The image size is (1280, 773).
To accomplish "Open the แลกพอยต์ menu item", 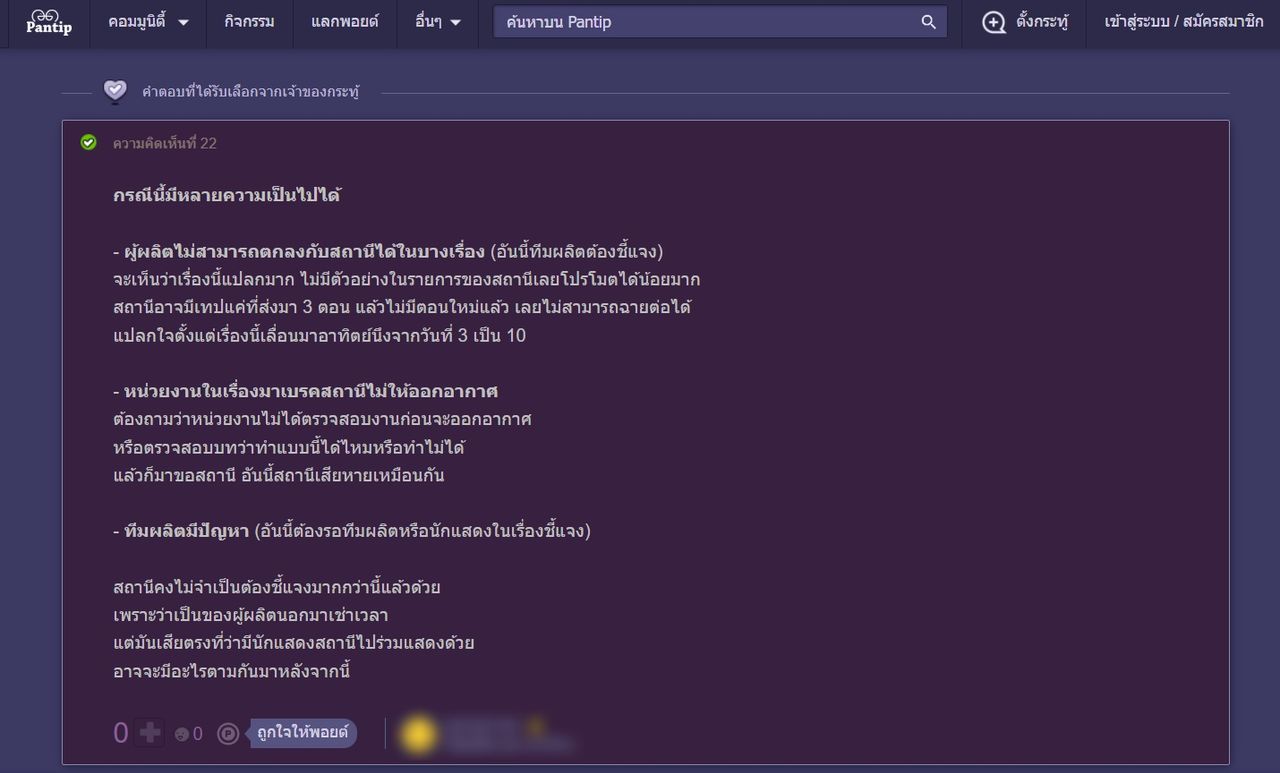I will pyautogui.click(x=345, y=22).
